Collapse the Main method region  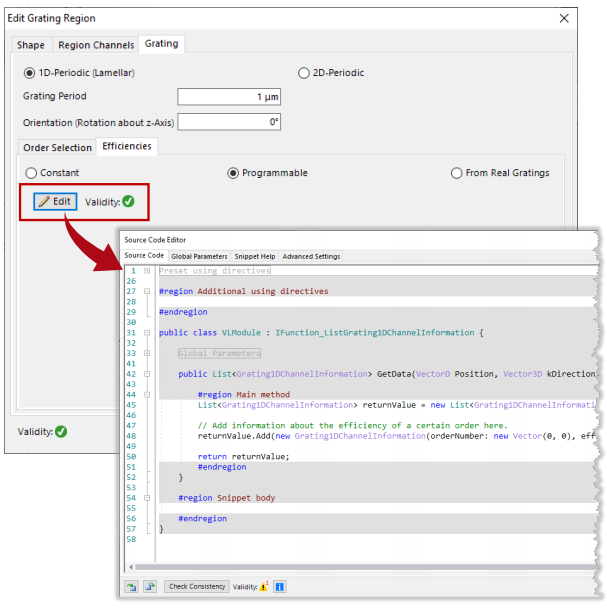(147, 395)
